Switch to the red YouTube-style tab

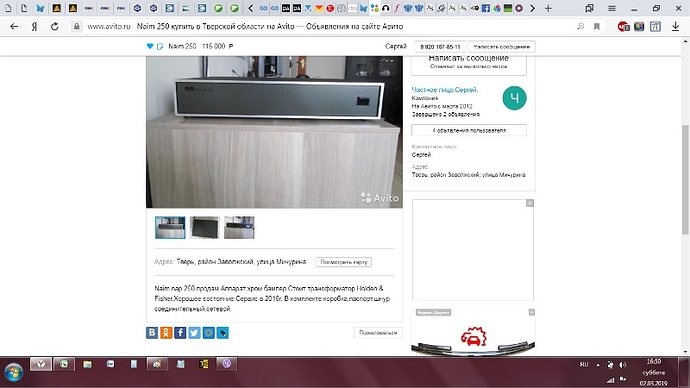[x=330, y=8]
